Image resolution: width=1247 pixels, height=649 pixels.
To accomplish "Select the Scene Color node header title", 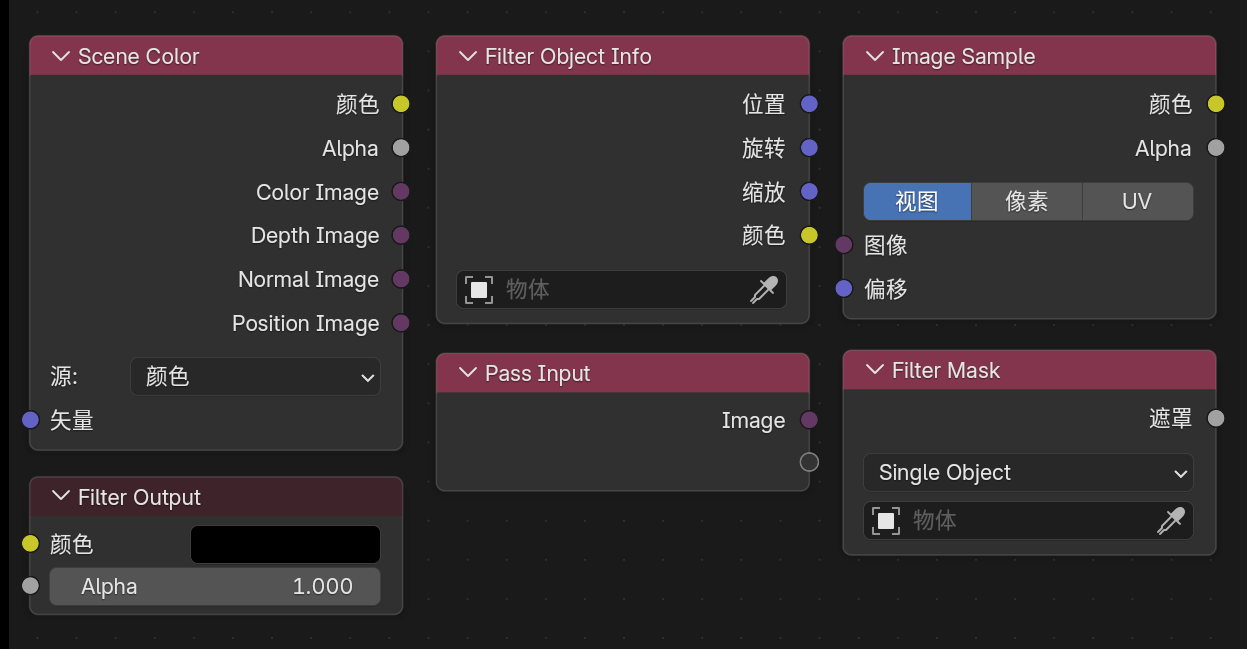I will 139,56.
